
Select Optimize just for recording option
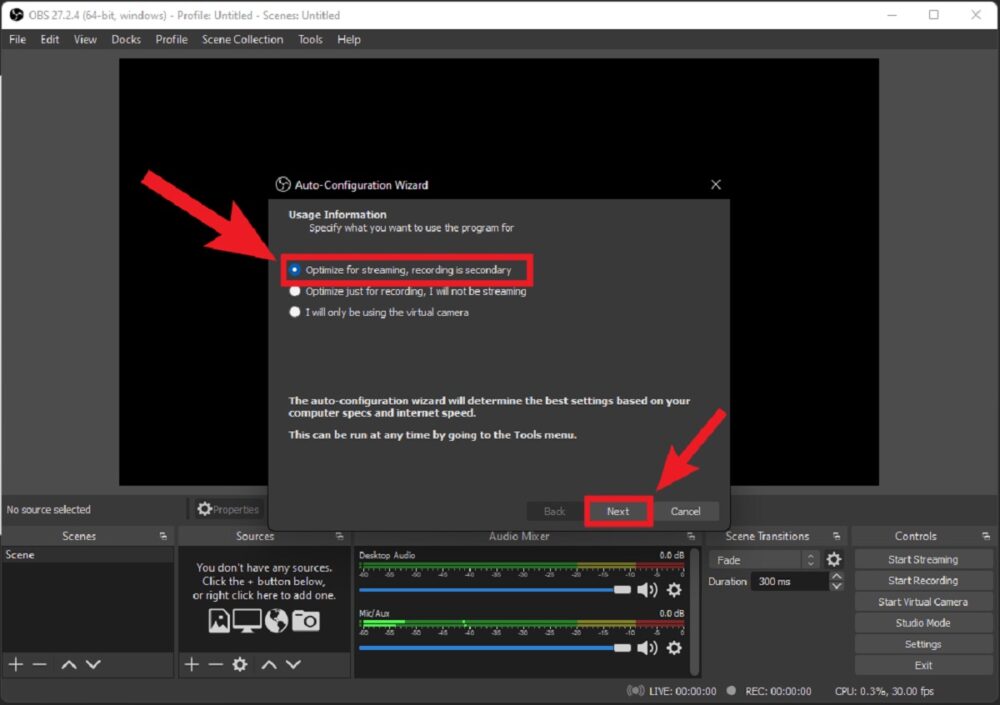(x=295, y=291)
